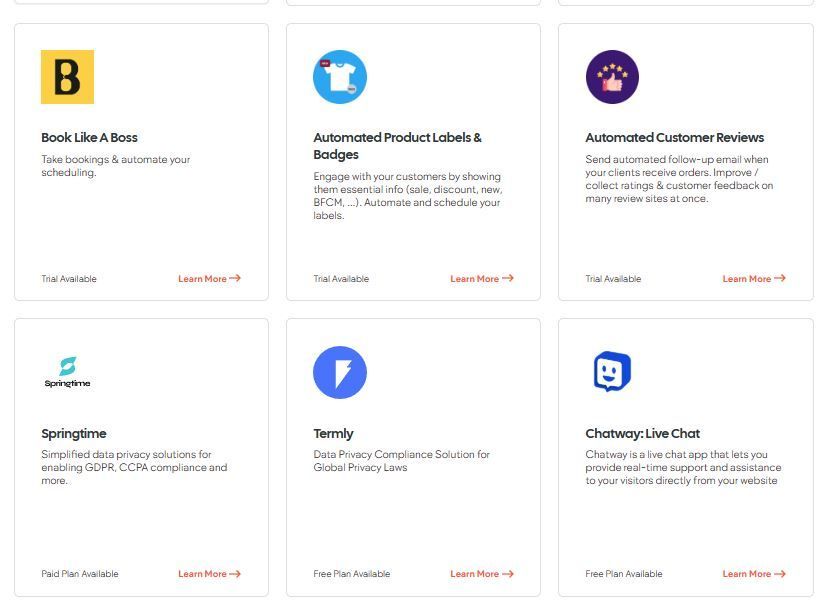
Task: Click the Chatway smiling chat bubble icon
Action: coord(612,371)
